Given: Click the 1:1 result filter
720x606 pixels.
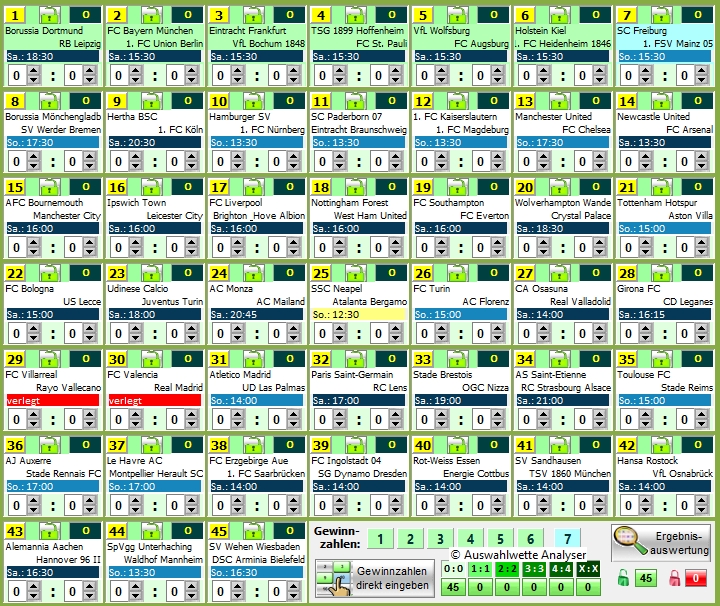Looking at the screenshot, I should tap(480, 569).
